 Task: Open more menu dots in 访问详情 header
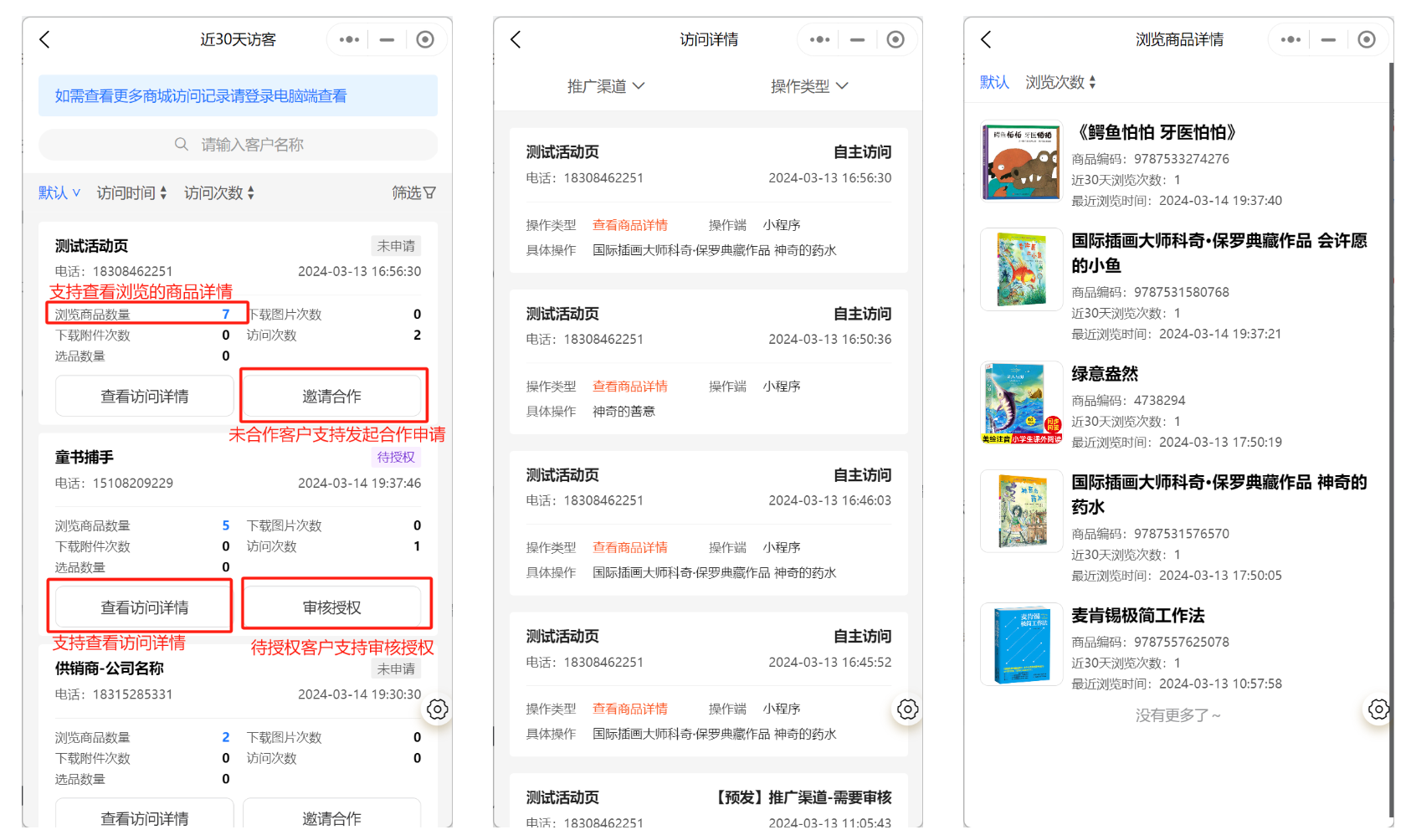click(819, 39)
